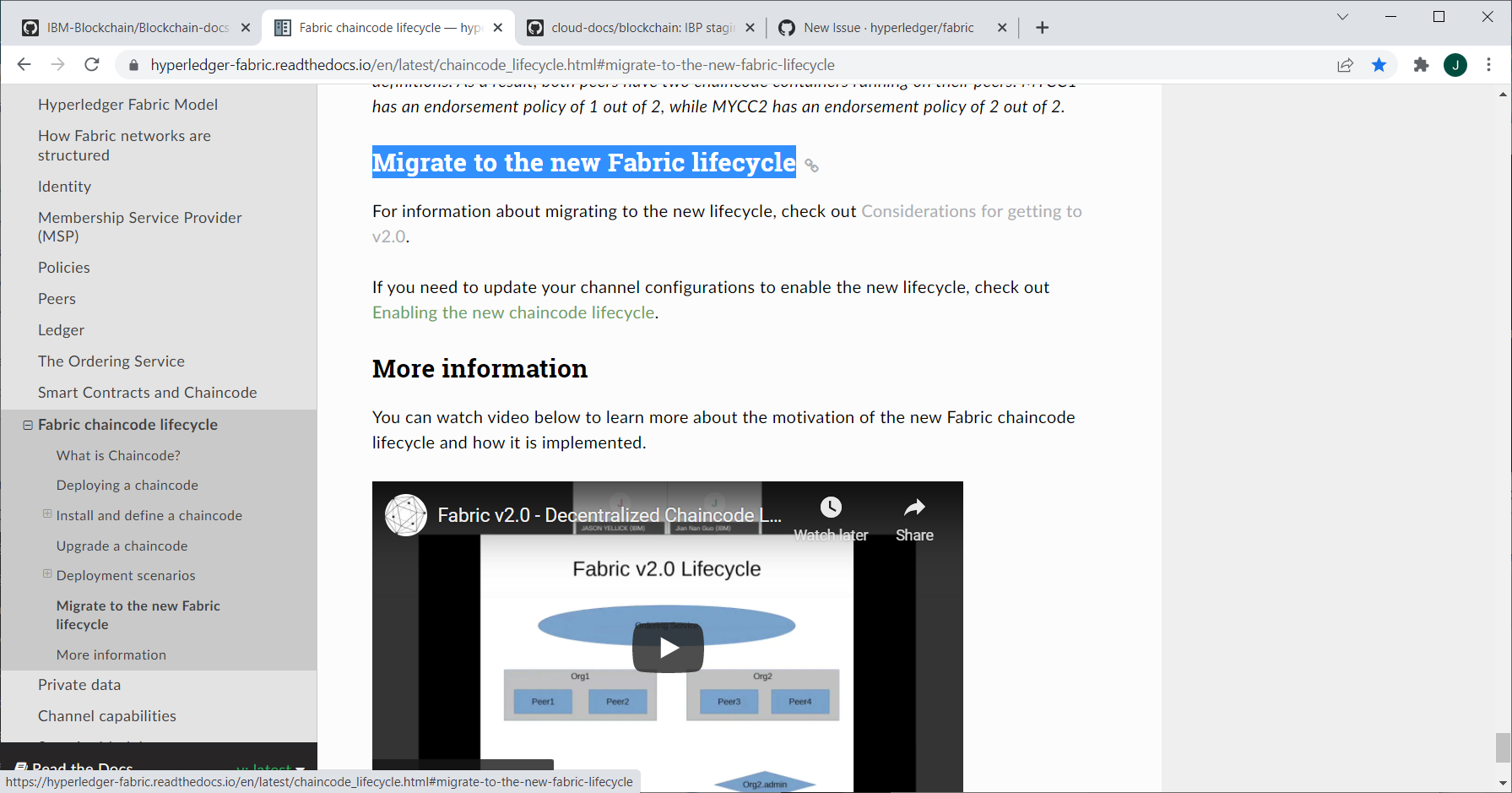Jump to More information in sidebar

[x=111, y=655]
